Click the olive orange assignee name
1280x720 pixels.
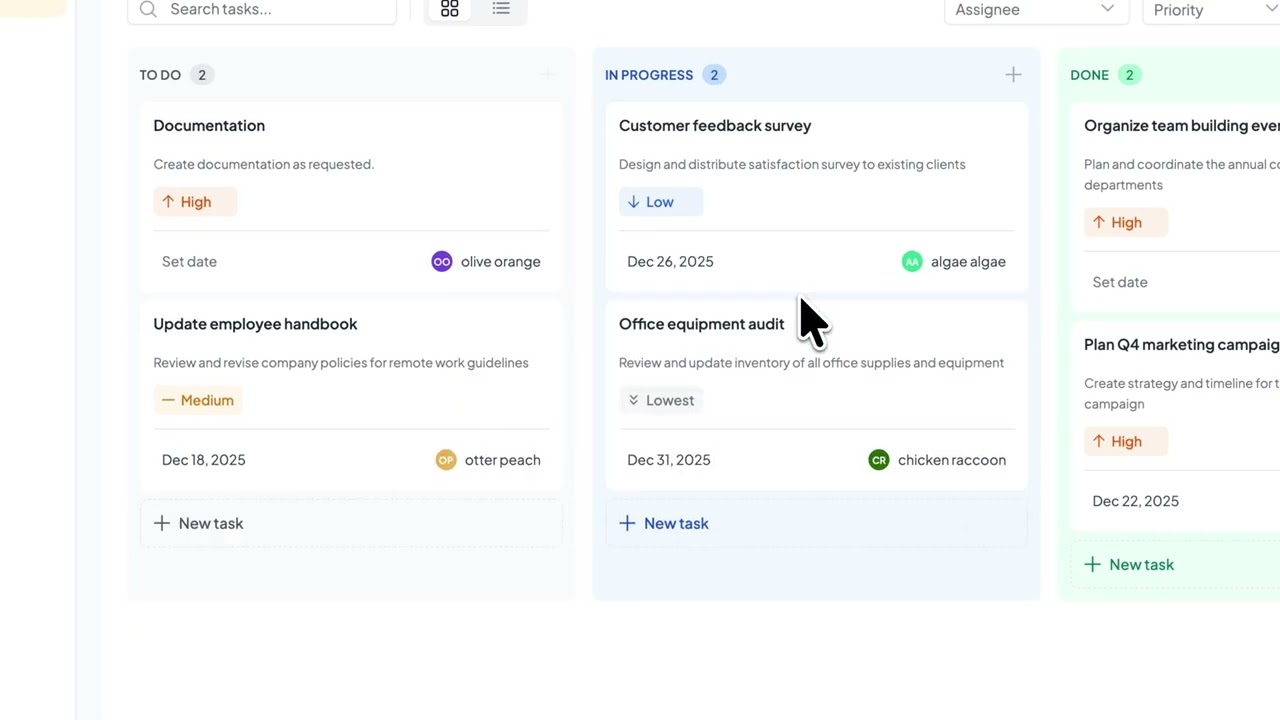point(501,262)
